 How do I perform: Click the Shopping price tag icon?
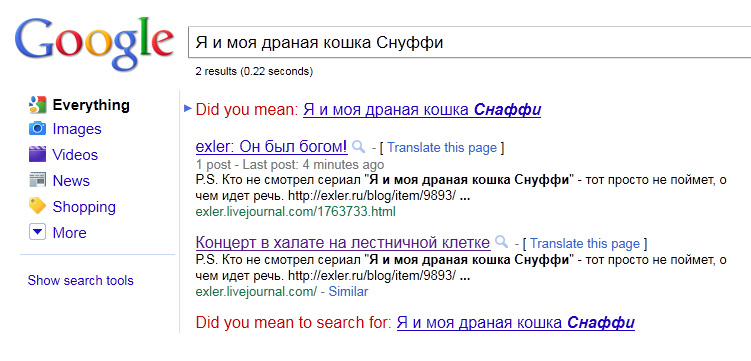pos(37,206)
